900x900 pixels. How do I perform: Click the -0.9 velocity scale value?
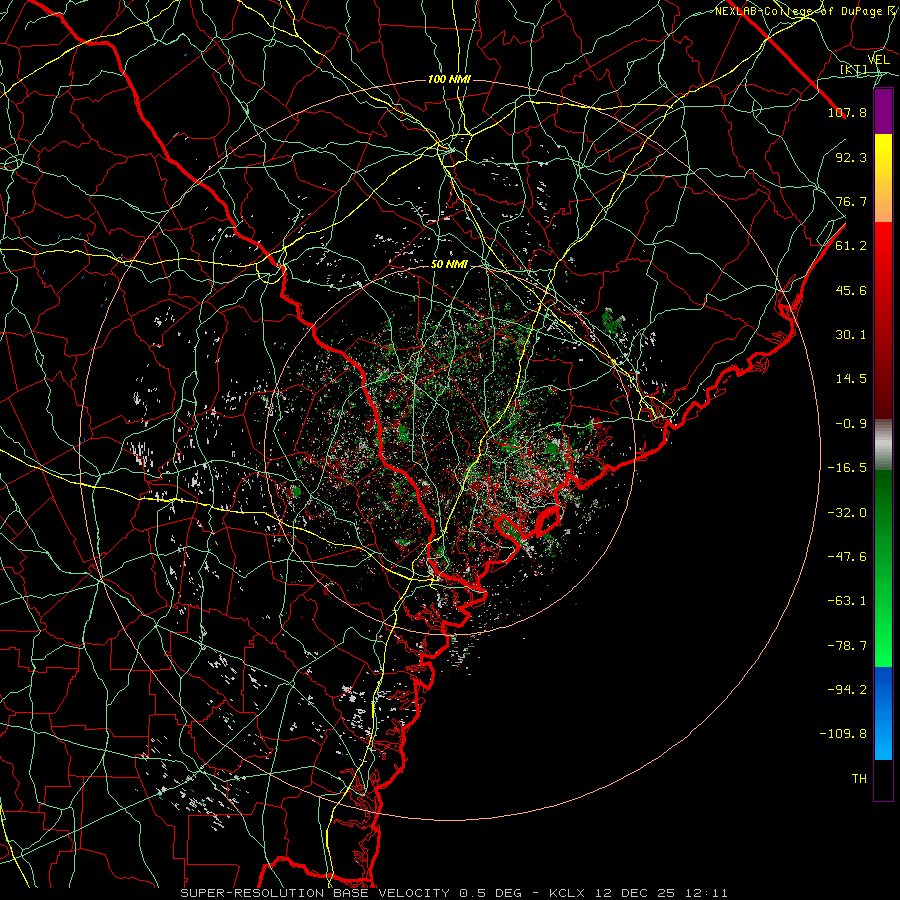(851, 424)
